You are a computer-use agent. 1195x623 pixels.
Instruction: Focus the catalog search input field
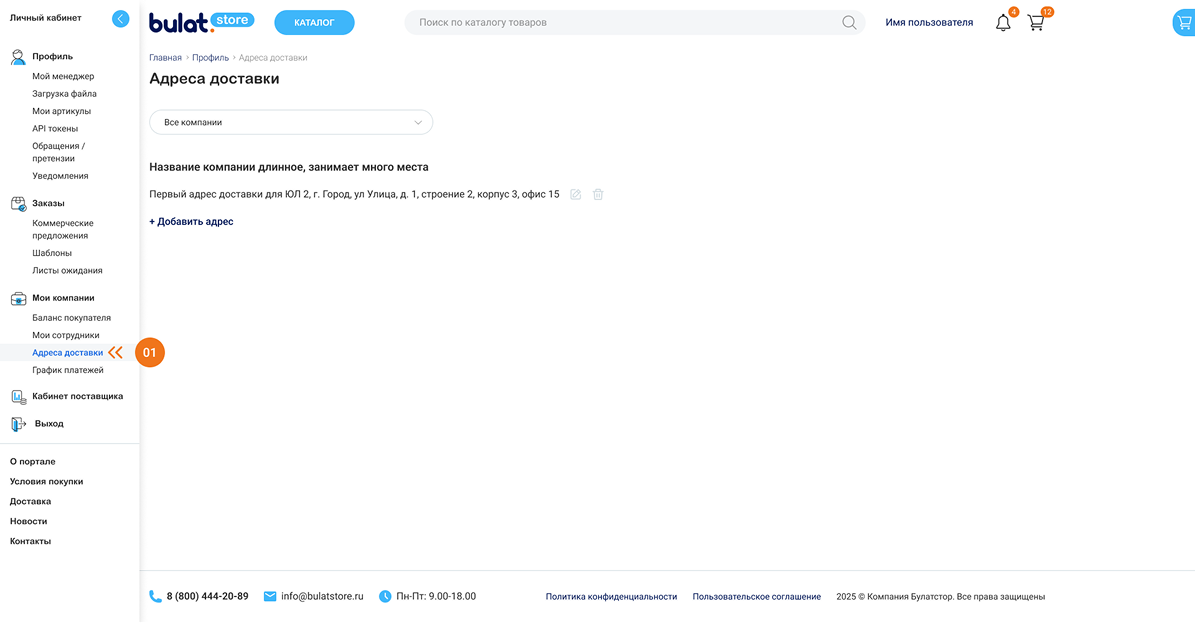[x=620, y=22]
